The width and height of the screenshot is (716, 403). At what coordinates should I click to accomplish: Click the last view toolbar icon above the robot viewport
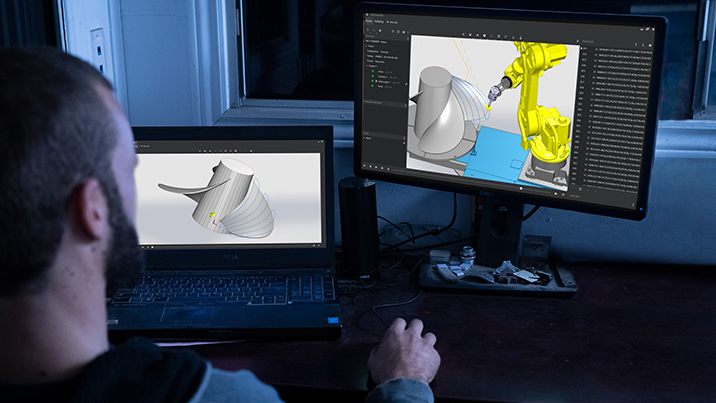point(521,37)
